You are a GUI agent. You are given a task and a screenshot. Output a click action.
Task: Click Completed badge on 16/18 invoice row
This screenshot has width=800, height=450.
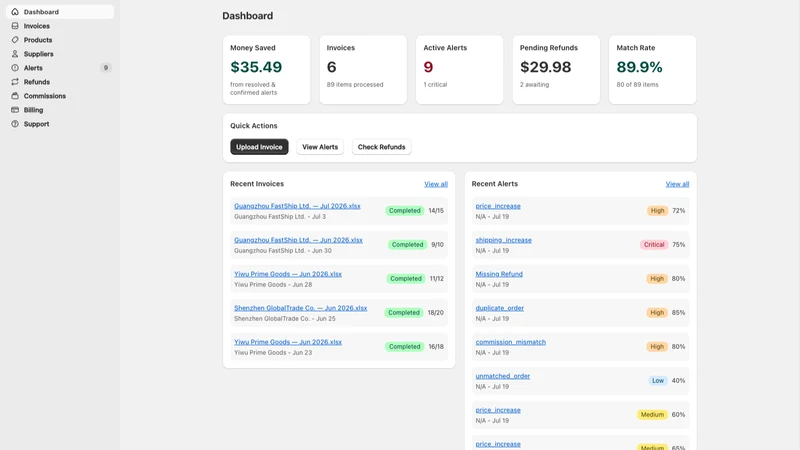coord(405,347)
